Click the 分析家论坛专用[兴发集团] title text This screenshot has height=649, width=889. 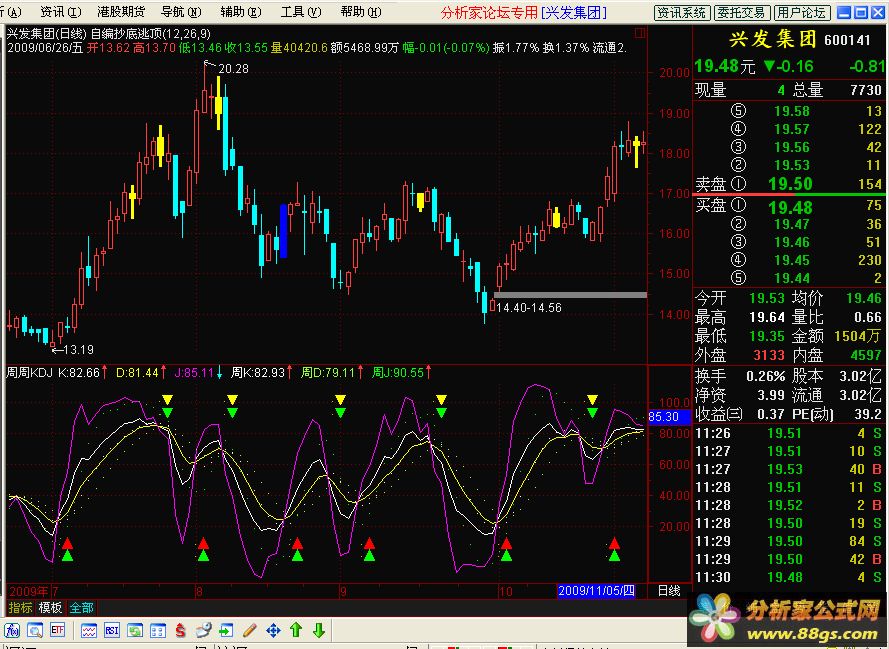523,12
